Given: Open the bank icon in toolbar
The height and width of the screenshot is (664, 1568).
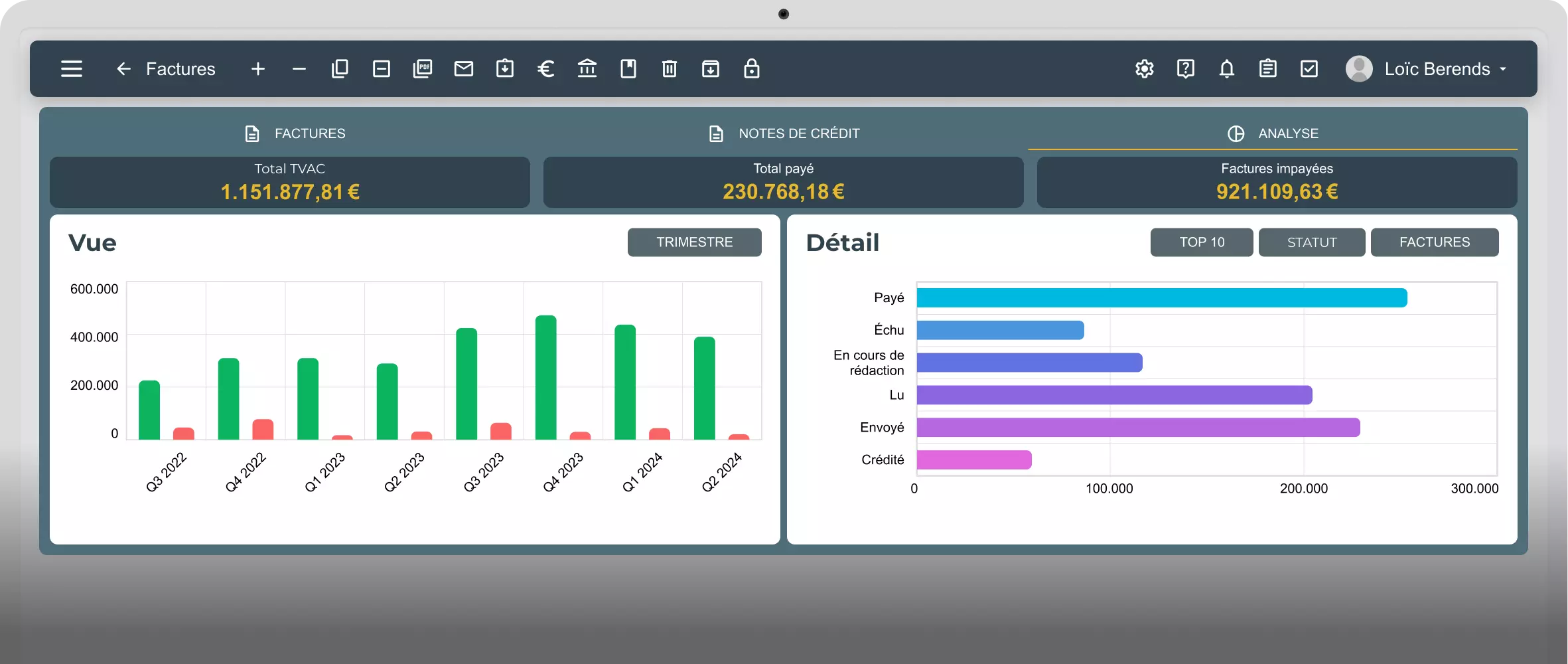Looking at the screenshot, I should pyautogui.click(x=587, y=69).
